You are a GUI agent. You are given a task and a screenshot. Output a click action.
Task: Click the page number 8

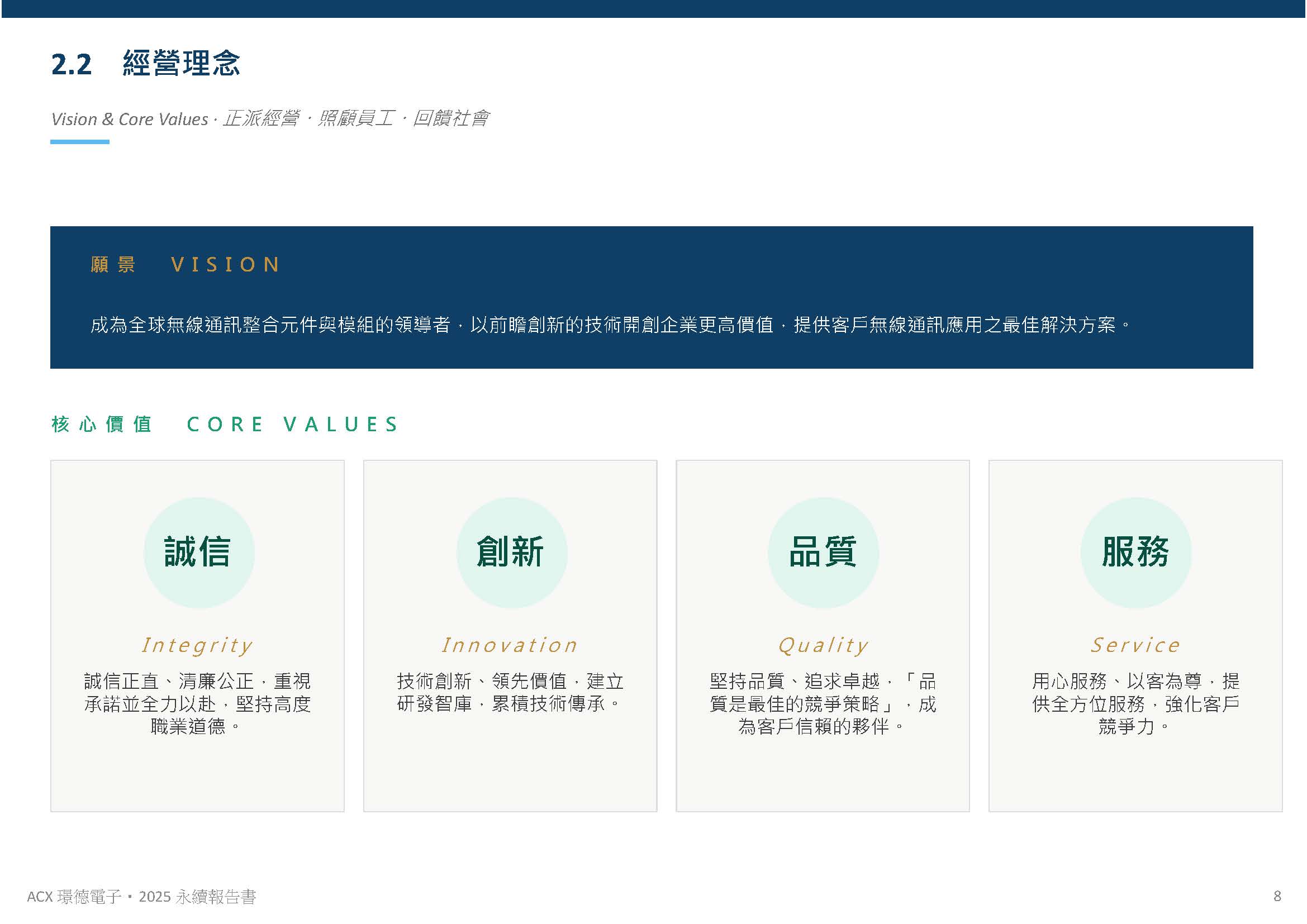click(1277, 897)
